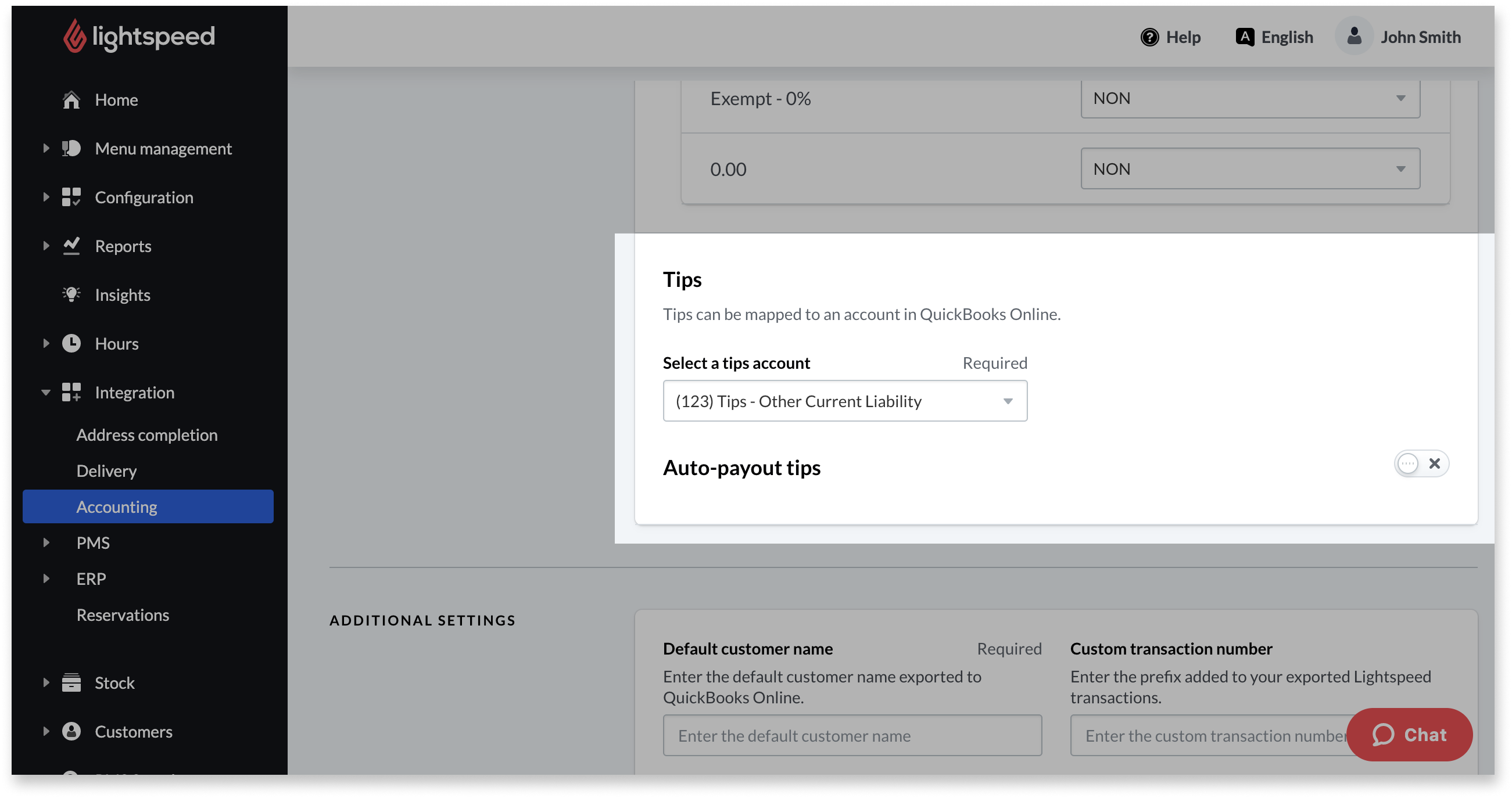Open the Select a tips account dropdown
Screen dimensions: 1512x798
point(844,401)
